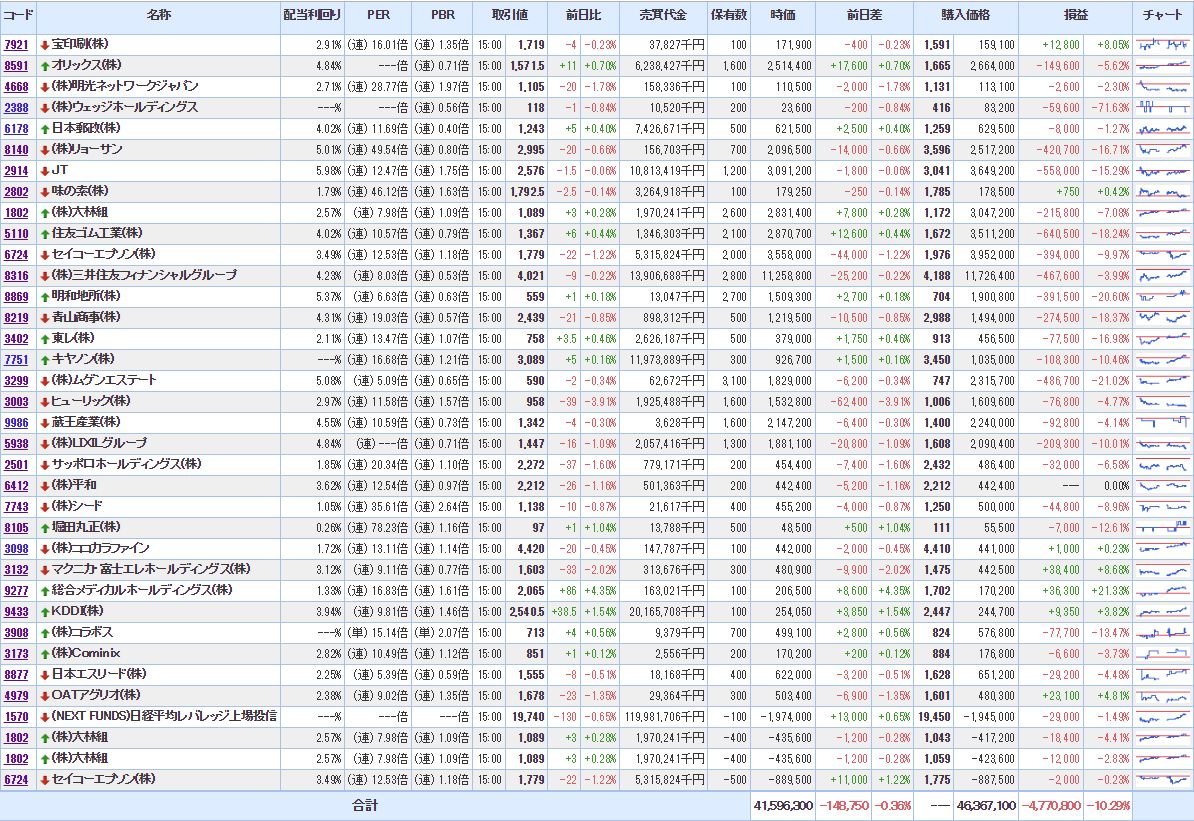The width and height of the screenshot is (1194, 821).
Task: Click the down arrow icon beside 味の素(株)
Action: point(44,192)
